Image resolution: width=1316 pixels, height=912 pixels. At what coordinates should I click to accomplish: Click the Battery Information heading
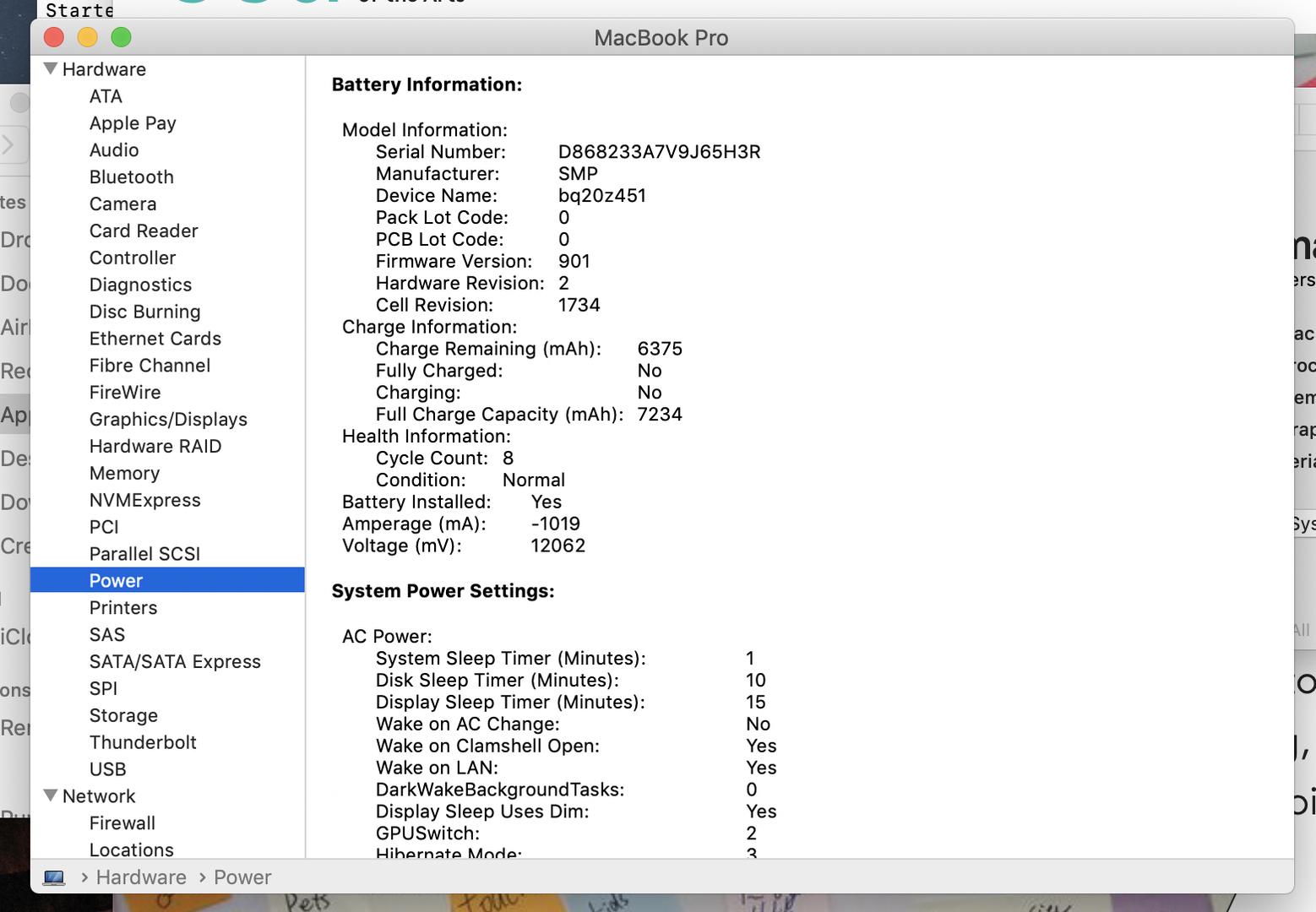pos(427,84)
